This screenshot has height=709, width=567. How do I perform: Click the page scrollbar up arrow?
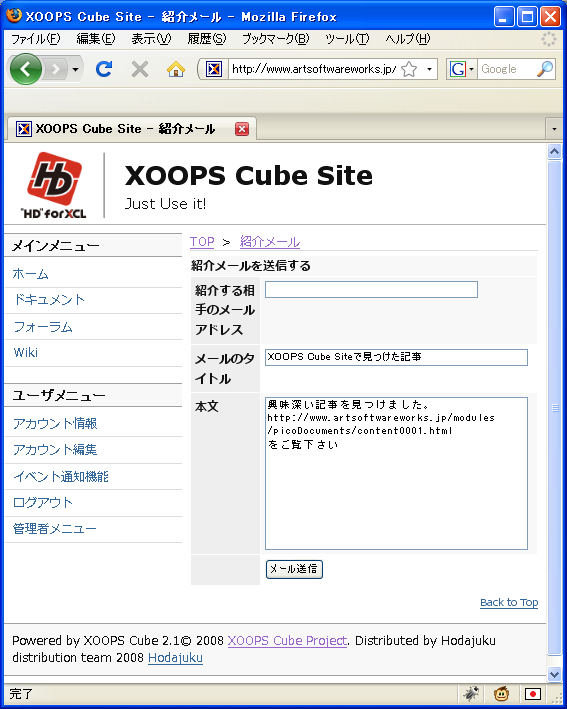(554, 151)
